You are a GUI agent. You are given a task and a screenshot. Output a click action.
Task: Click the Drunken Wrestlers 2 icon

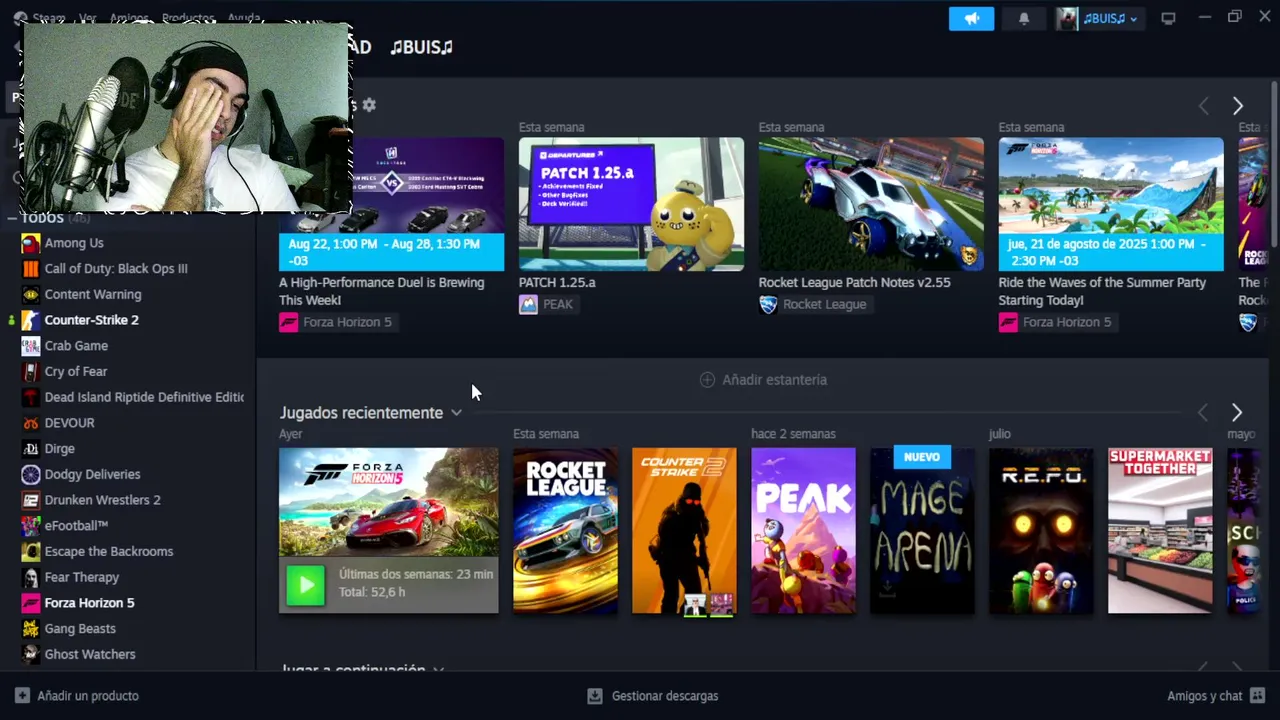click(31, 500)
